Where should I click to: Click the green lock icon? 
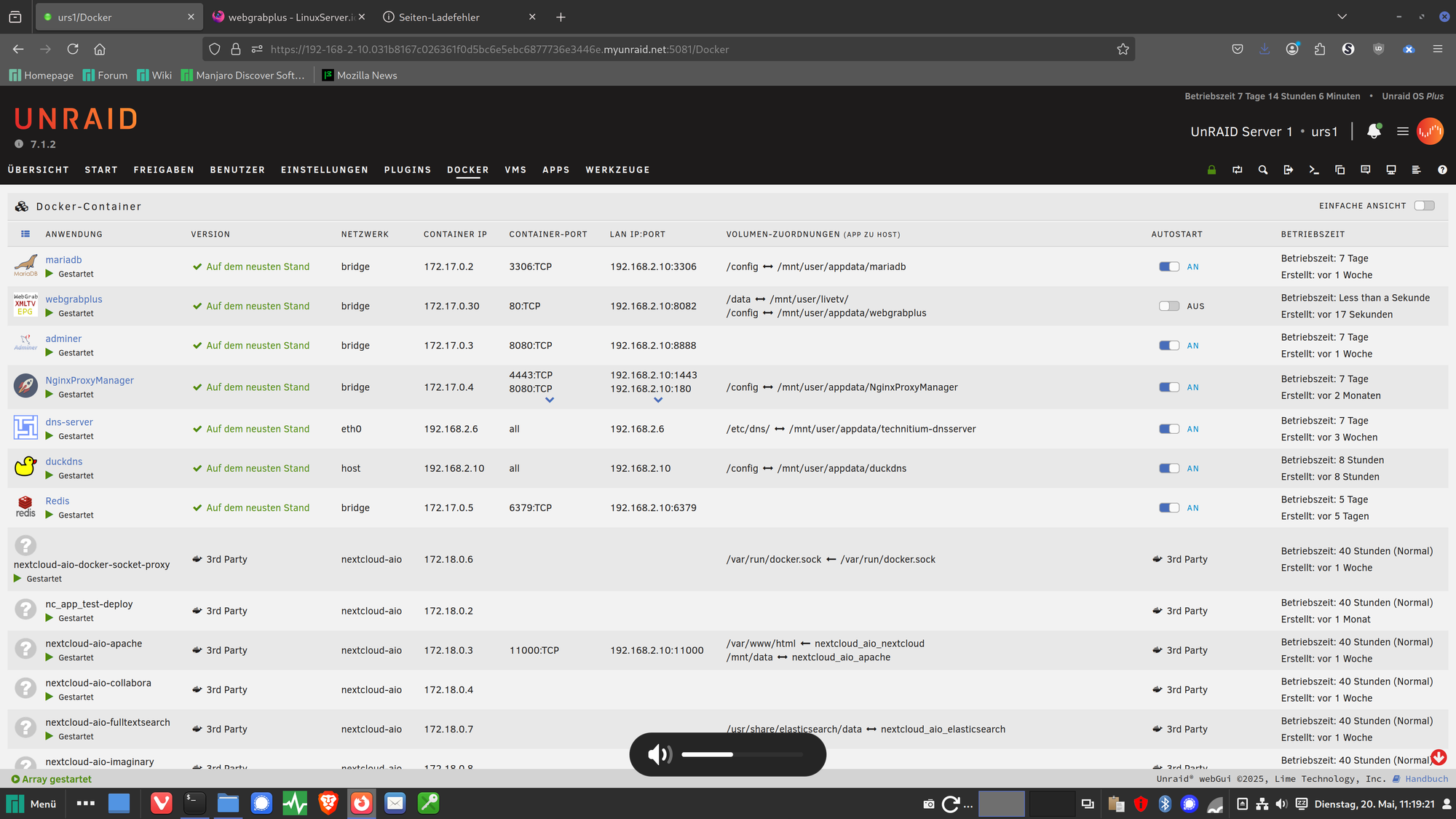coord(1211,170)
